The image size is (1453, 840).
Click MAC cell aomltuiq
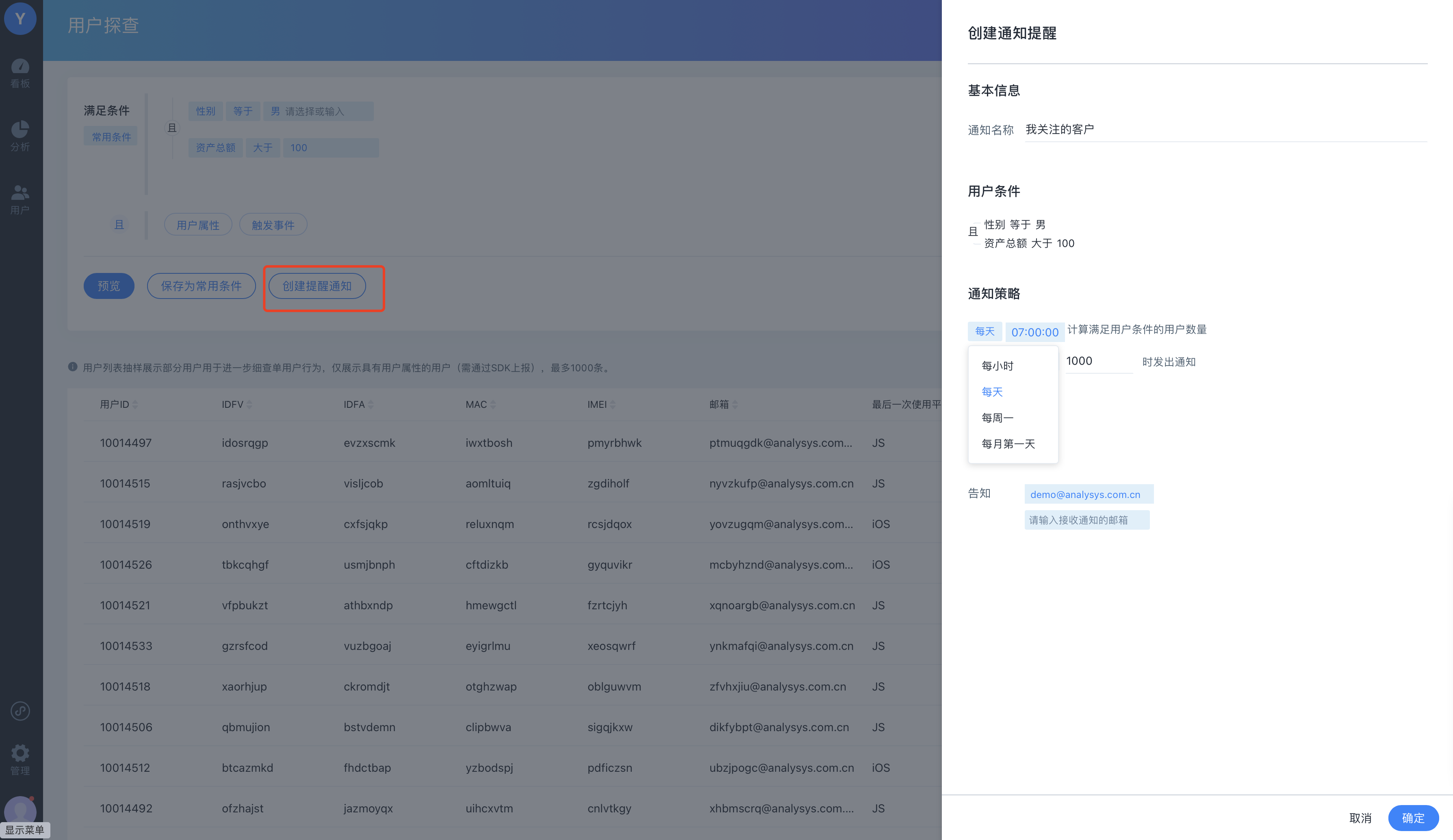pyautogui.click(x=488, y=483)
